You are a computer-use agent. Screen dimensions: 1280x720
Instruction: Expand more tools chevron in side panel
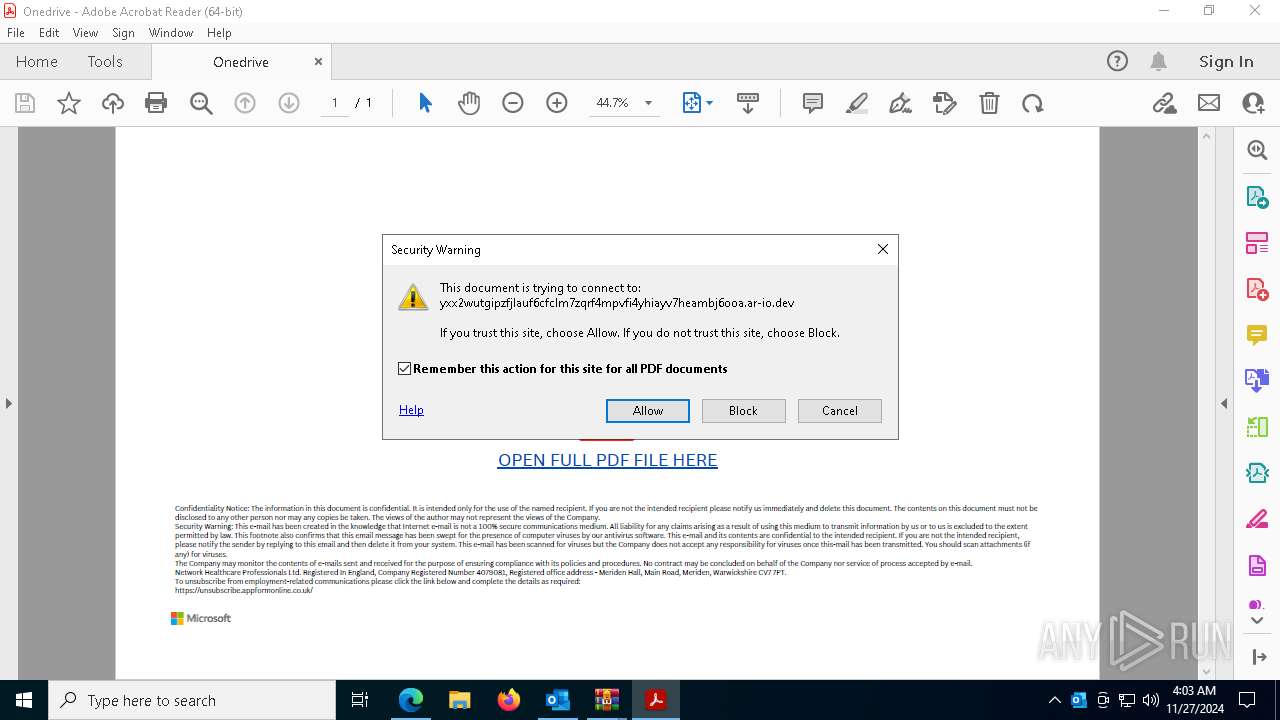click(1257, 621)
